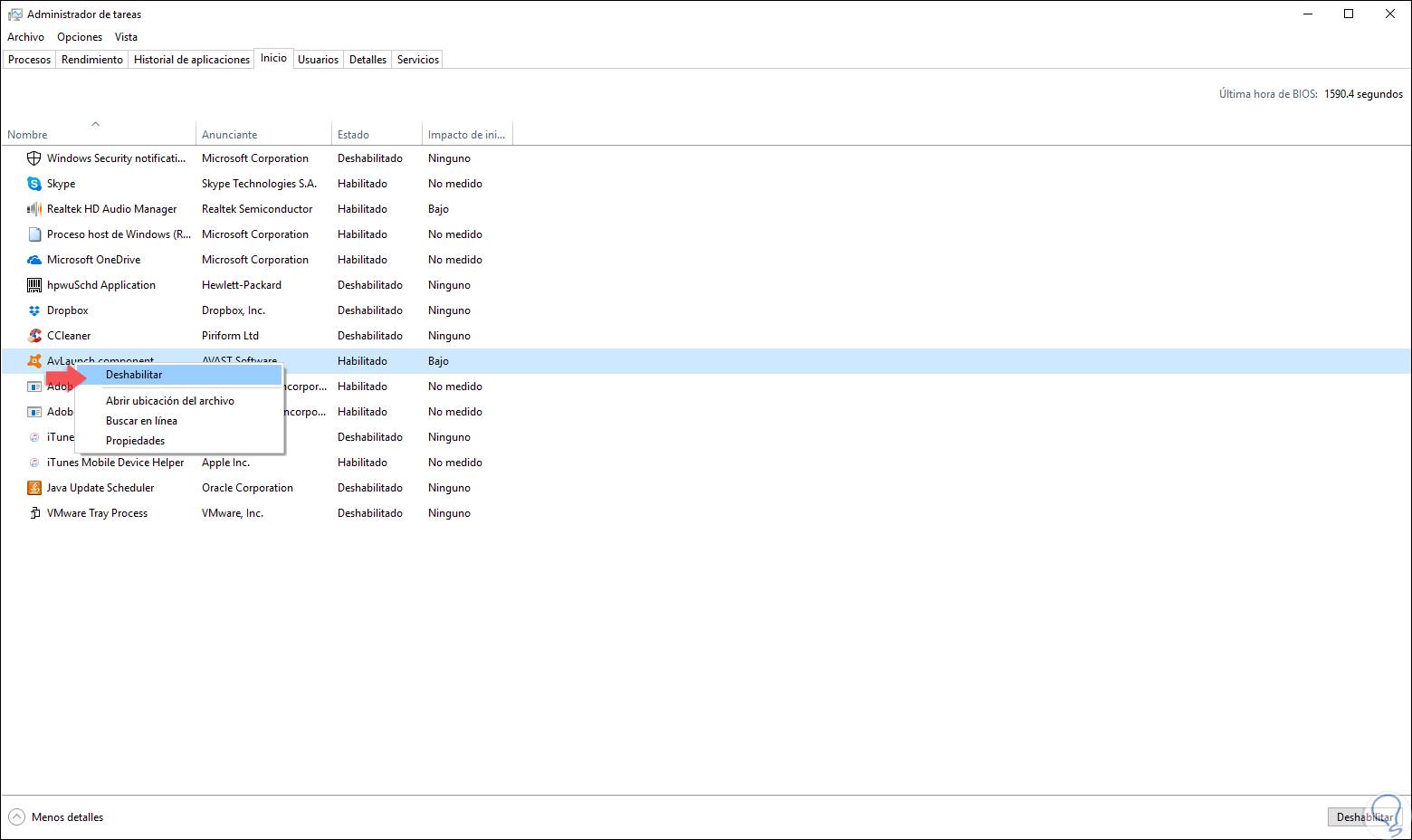Click the Oracle Corporation publisher cell
This screenshot has height=840, width=1412.
pyautogui.click(x=247, y=488)
